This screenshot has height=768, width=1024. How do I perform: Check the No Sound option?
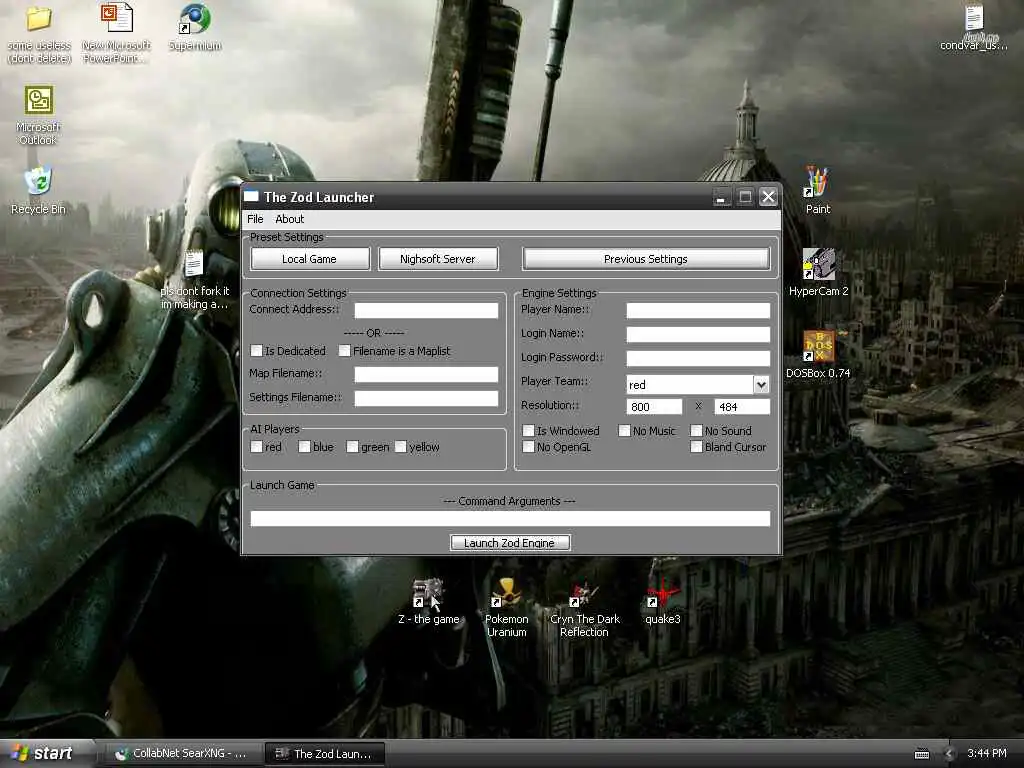pyautogui.click(x=696, y=430)
